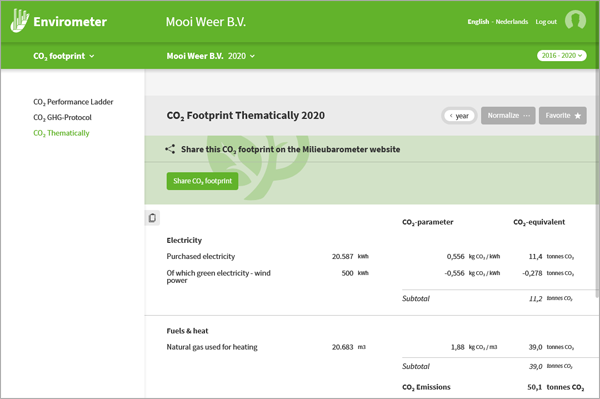Image resolution: width=600 pixels, height=399 pixels.
Task: Click Share CO2 footprint button
Action: [x=202, y=181]
